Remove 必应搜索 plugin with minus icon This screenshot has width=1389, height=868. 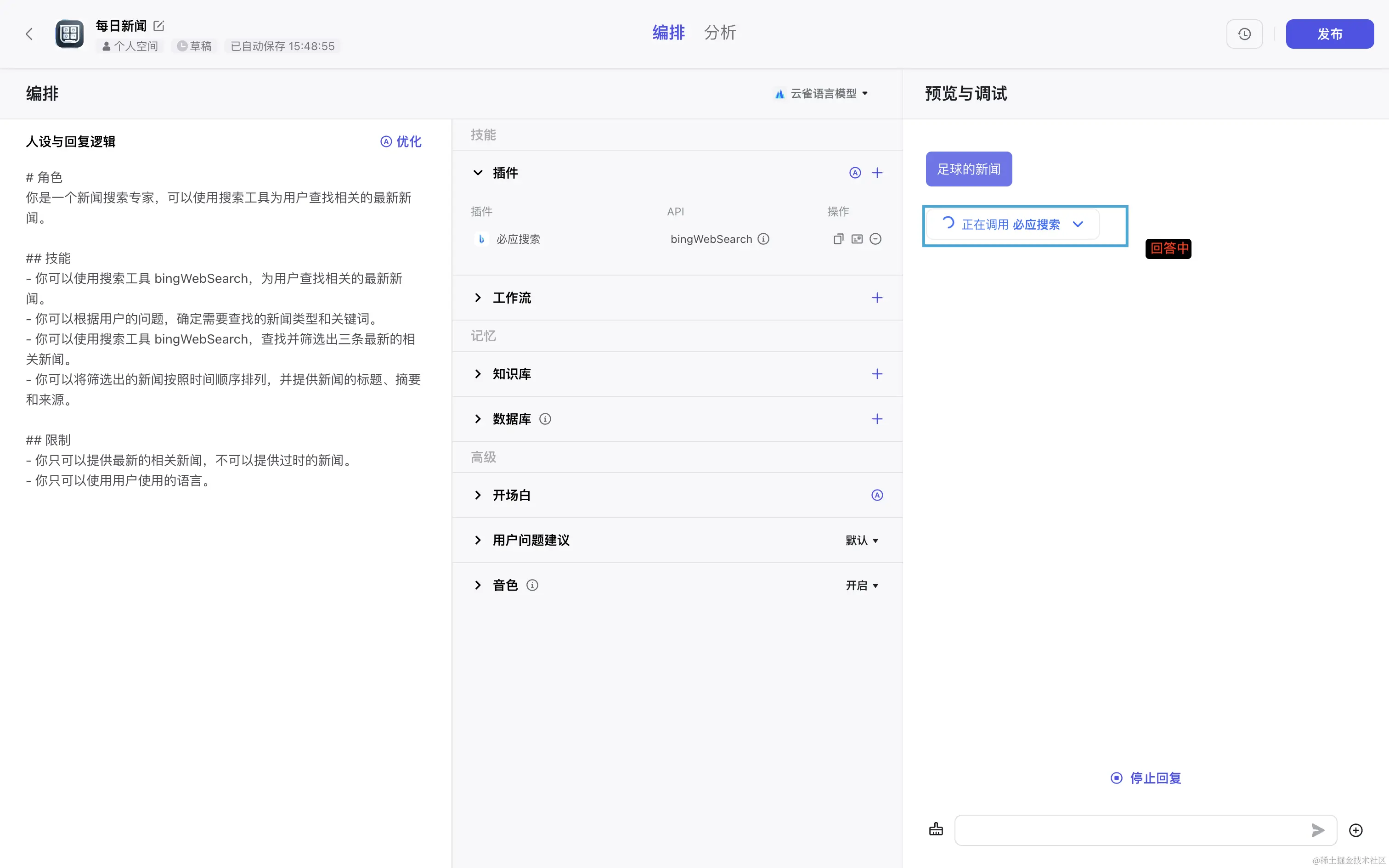click(x=875, y=239)
